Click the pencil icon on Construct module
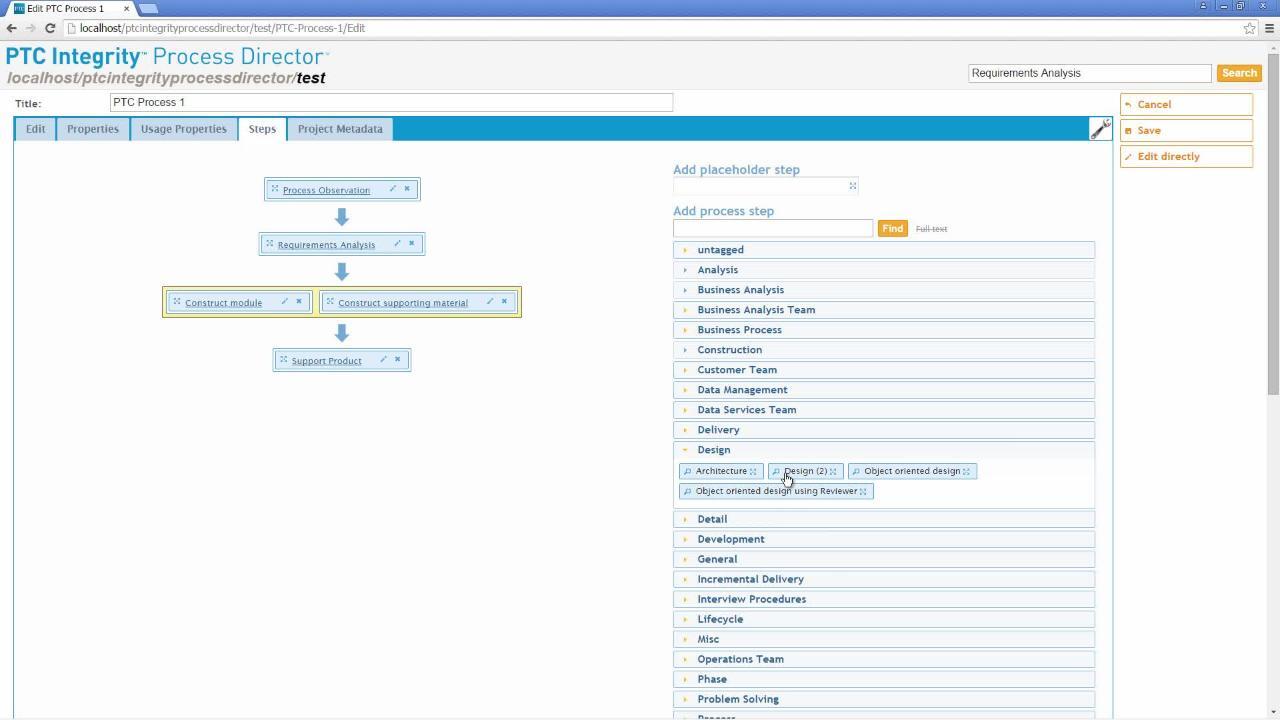This screenshot has height=720, width=1280. point(284,301)
